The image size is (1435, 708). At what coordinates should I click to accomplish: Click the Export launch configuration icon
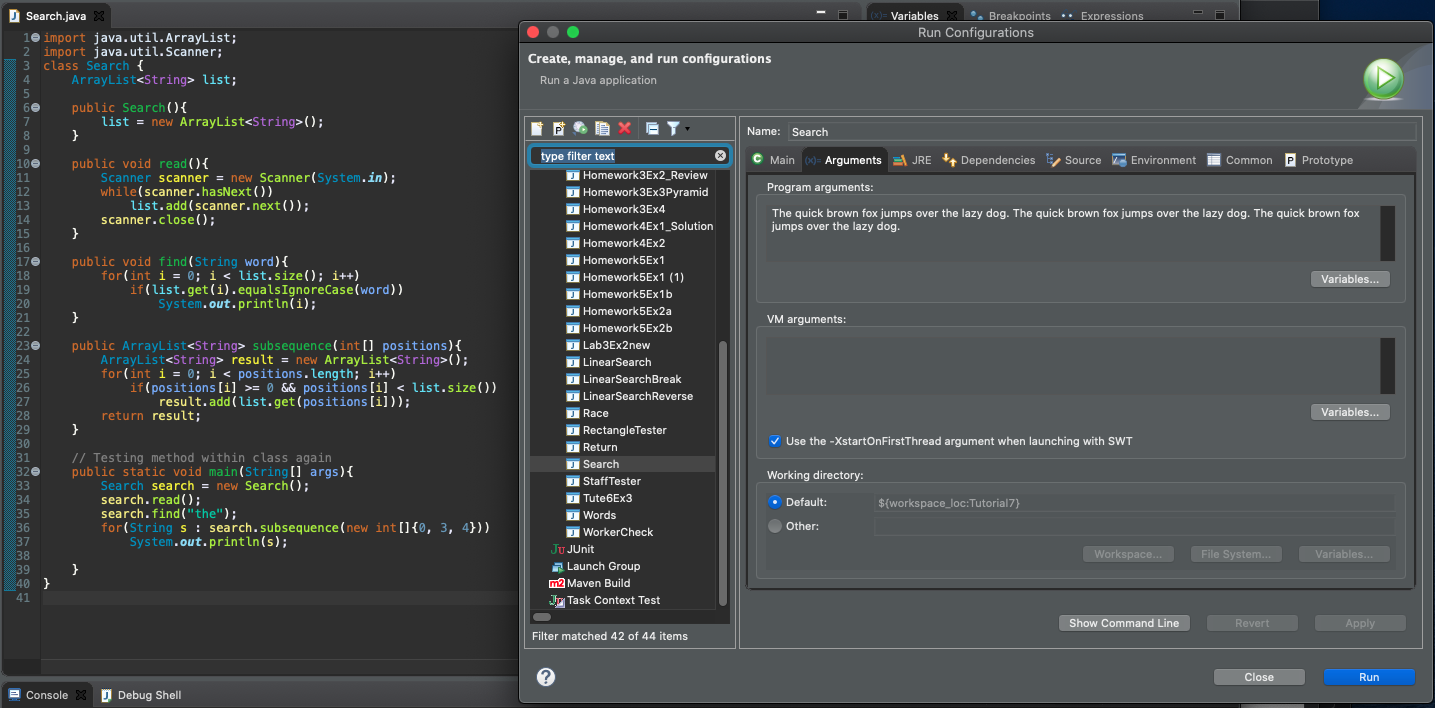(x=581, y=128)
